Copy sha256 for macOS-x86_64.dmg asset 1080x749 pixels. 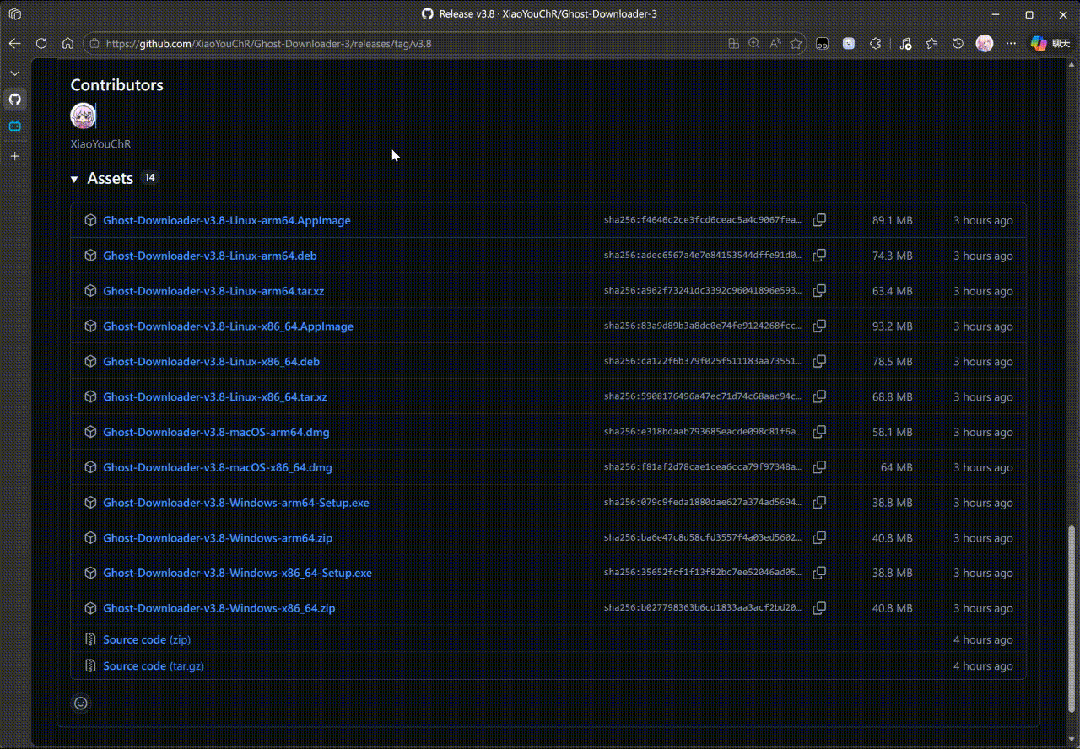coord(819,466)
